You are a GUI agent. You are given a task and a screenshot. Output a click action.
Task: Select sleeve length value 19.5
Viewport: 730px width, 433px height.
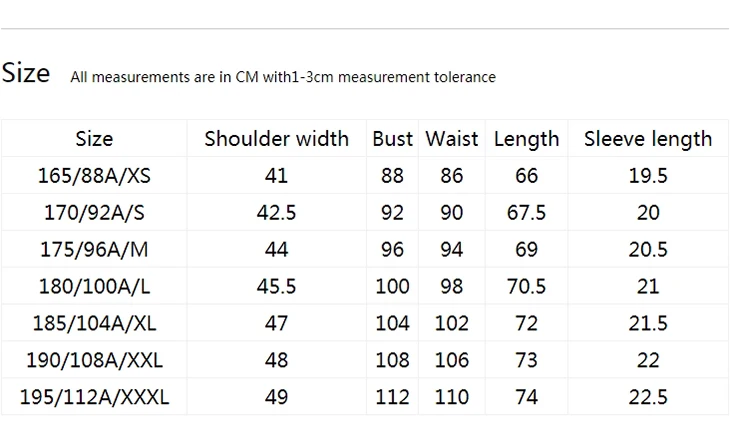click(648, 176)
